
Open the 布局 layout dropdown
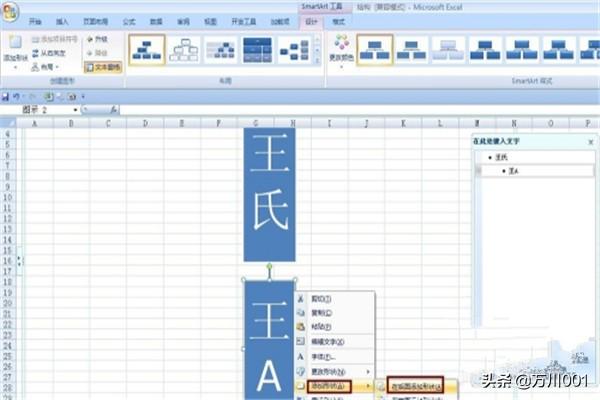tap(46, 67)
